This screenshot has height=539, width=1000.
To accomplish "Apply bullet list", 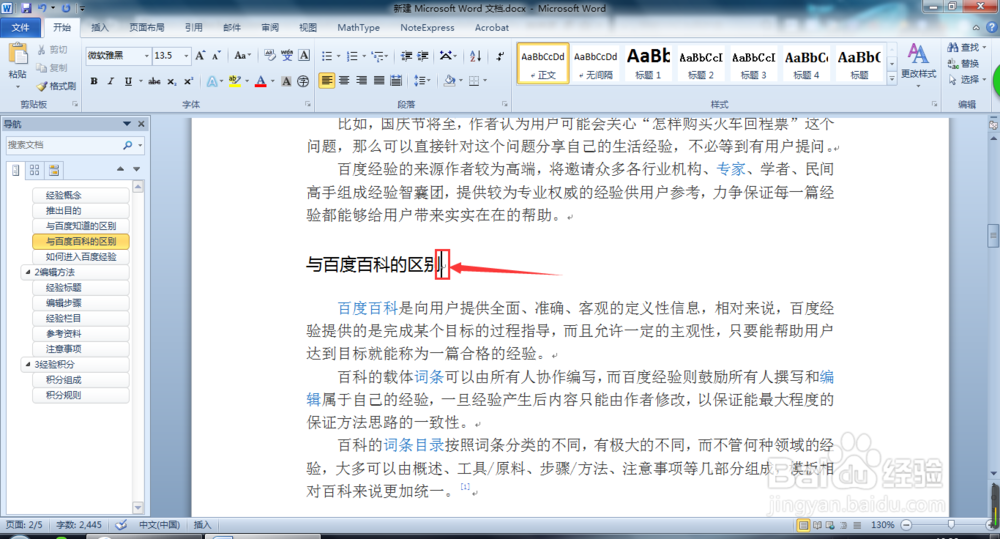I will (x=327, y=56).
